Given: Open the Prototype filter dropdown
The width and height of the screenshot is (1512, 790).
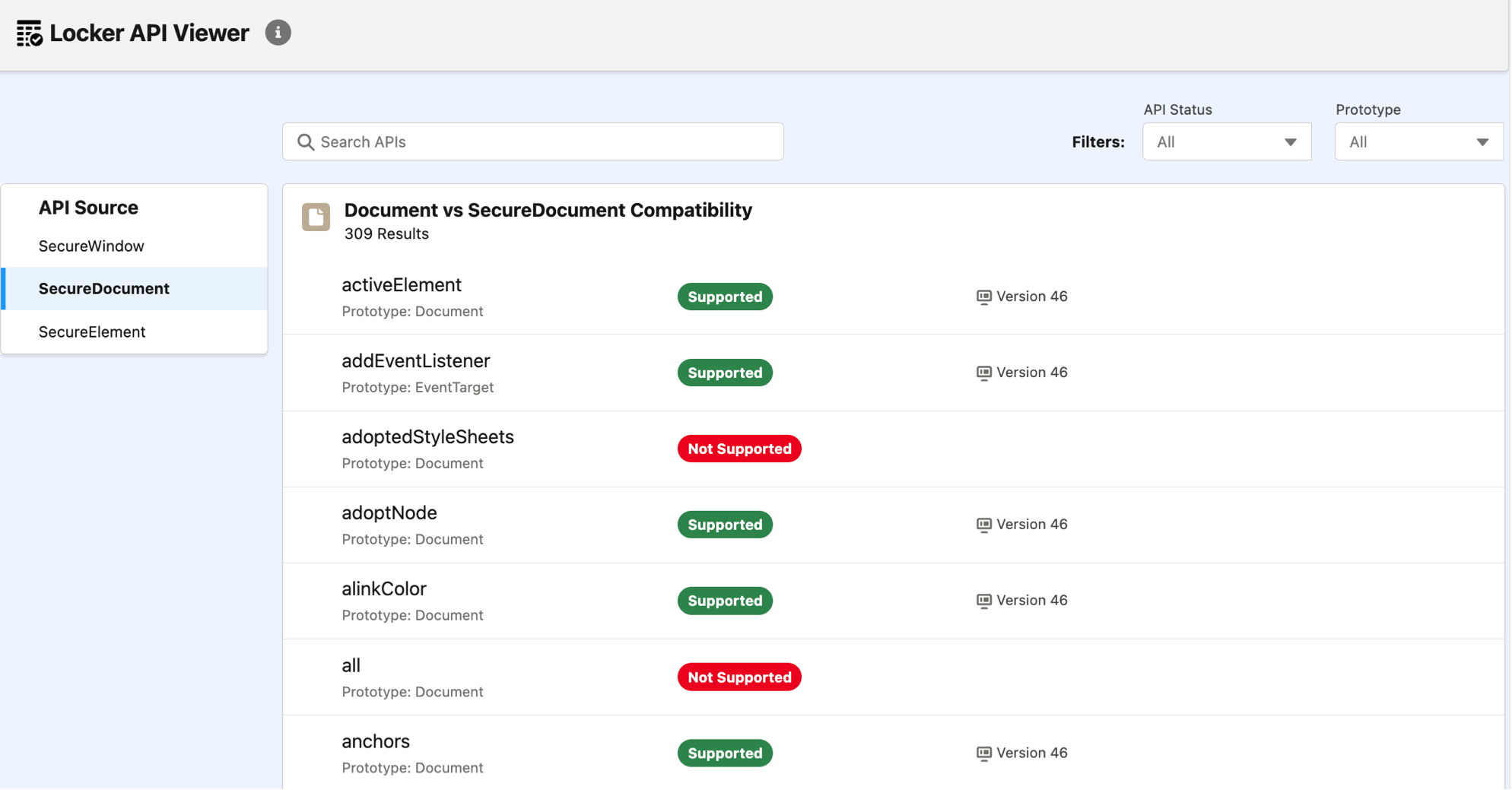Looking at the screenshot, I should (x=1418, y=141).
